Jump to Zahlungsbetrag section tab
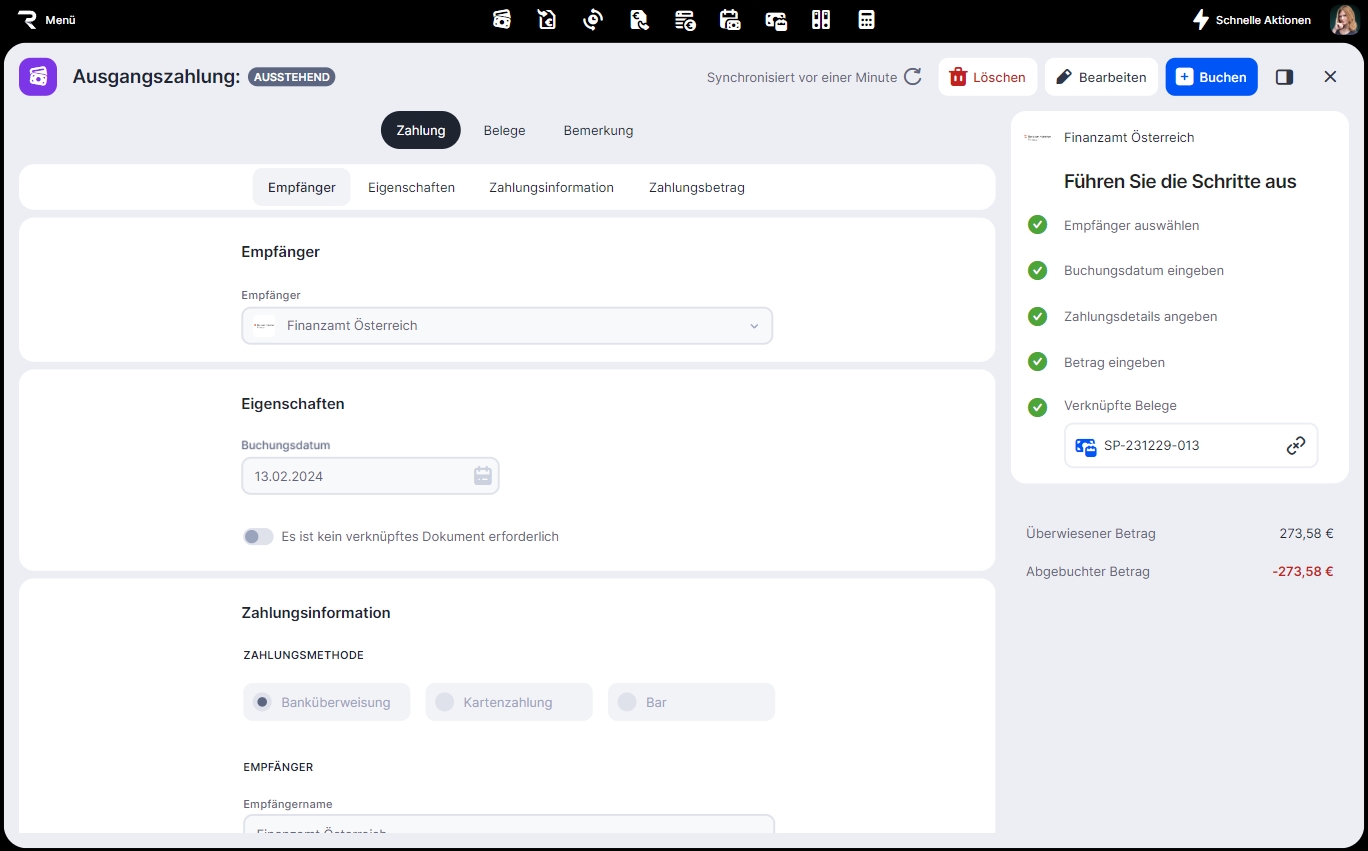This screenshot has height=851, width=1368. coord(696,187)
